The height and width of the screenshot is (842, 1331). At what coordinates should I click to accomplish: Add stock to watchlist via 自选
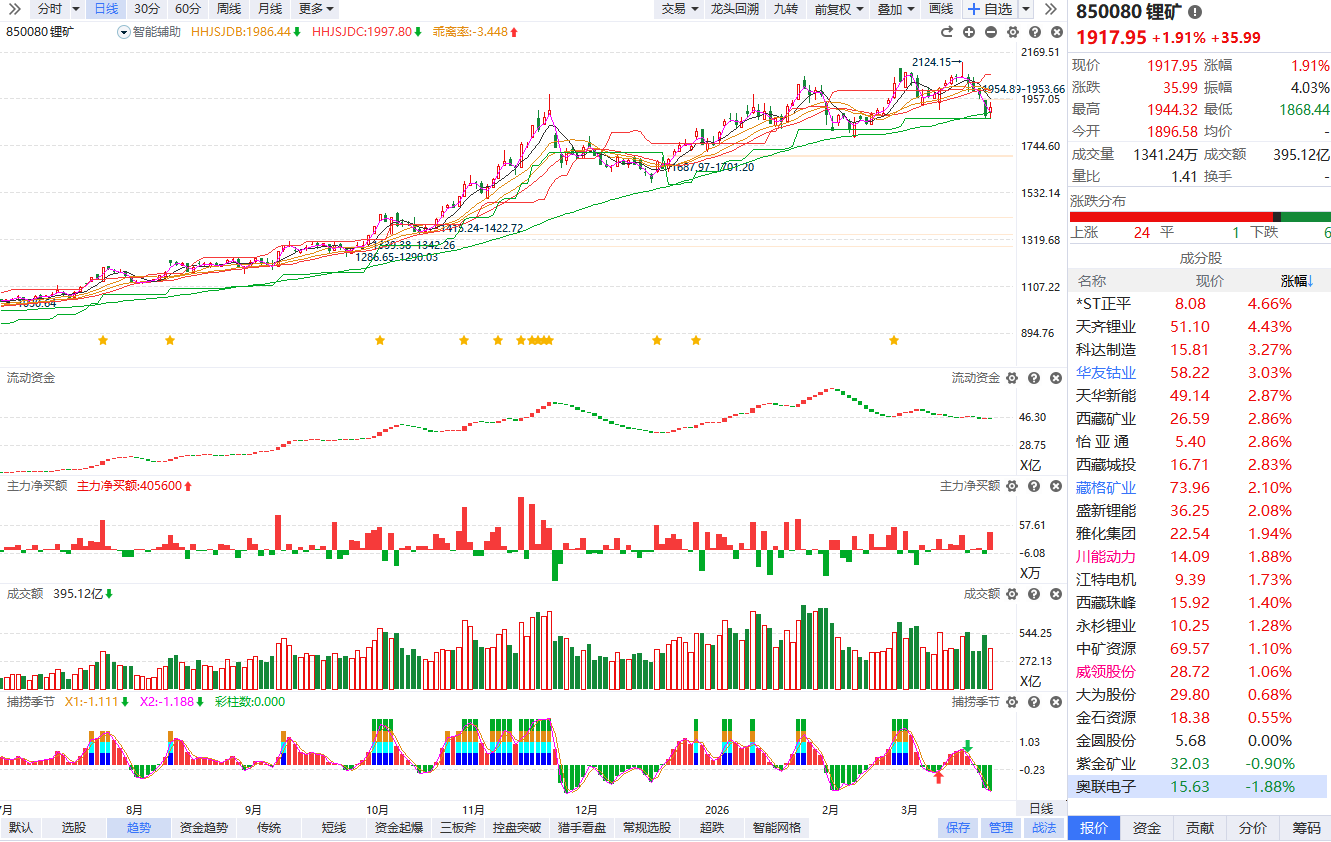pos(989,9)
